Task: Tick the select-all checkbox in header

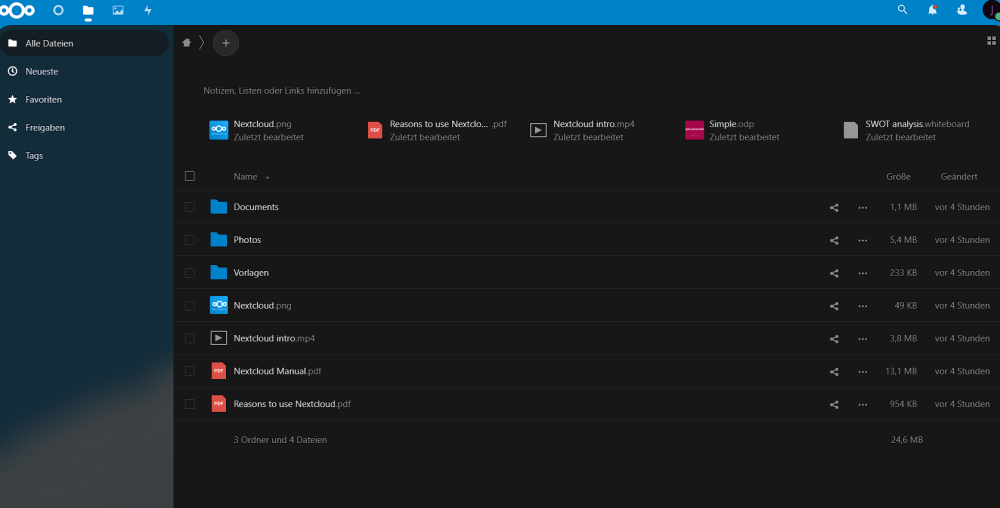Action: pos(189,176)
